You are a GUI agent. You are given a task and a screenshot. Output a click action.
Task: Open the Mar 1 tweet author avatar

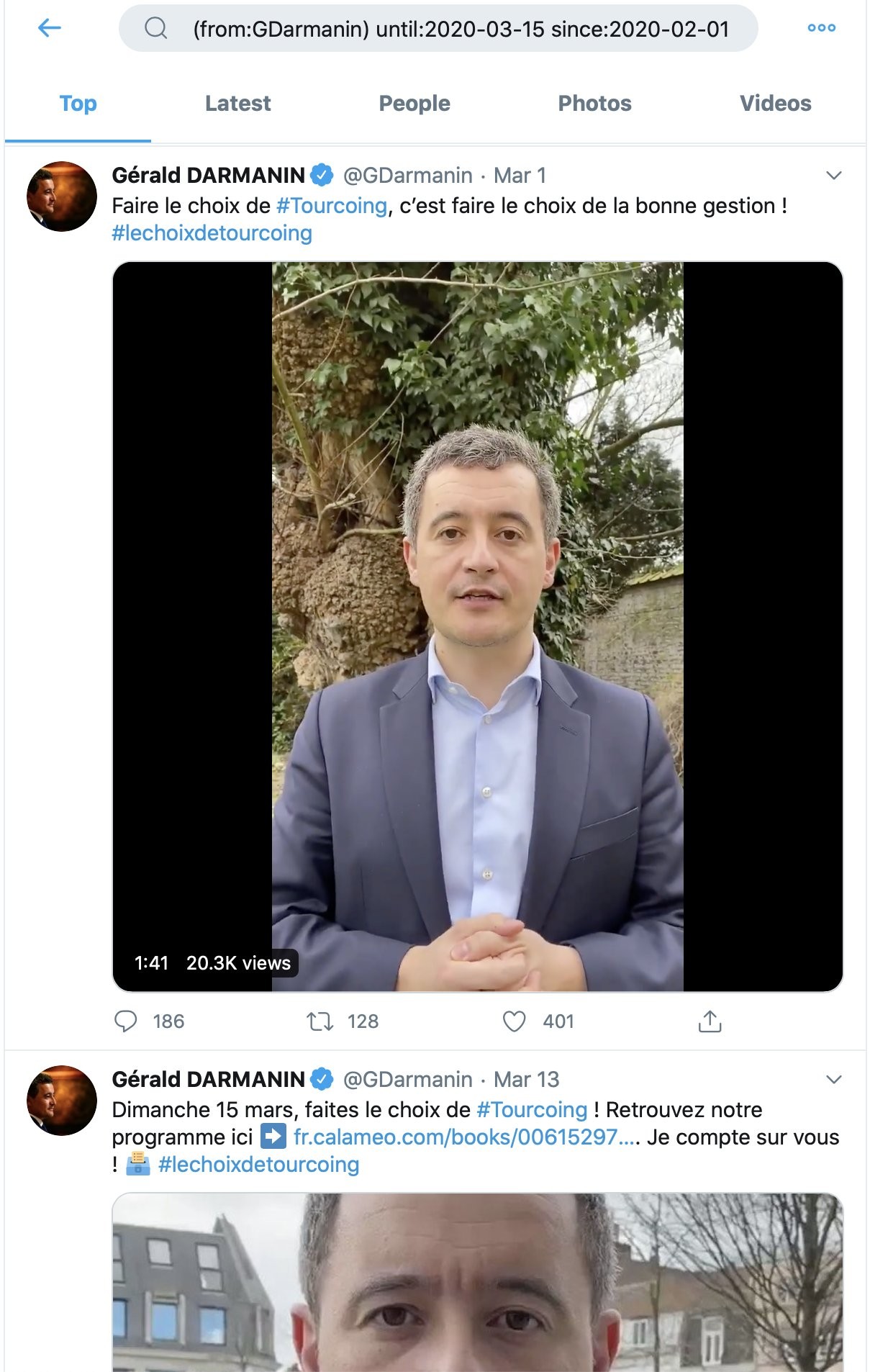pos(62,197)
